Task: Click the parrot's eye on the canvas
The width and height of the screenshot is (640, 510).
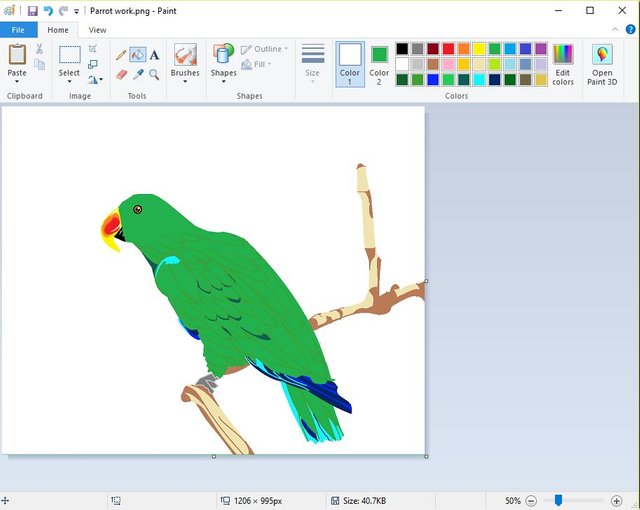Action: point(138,209)
